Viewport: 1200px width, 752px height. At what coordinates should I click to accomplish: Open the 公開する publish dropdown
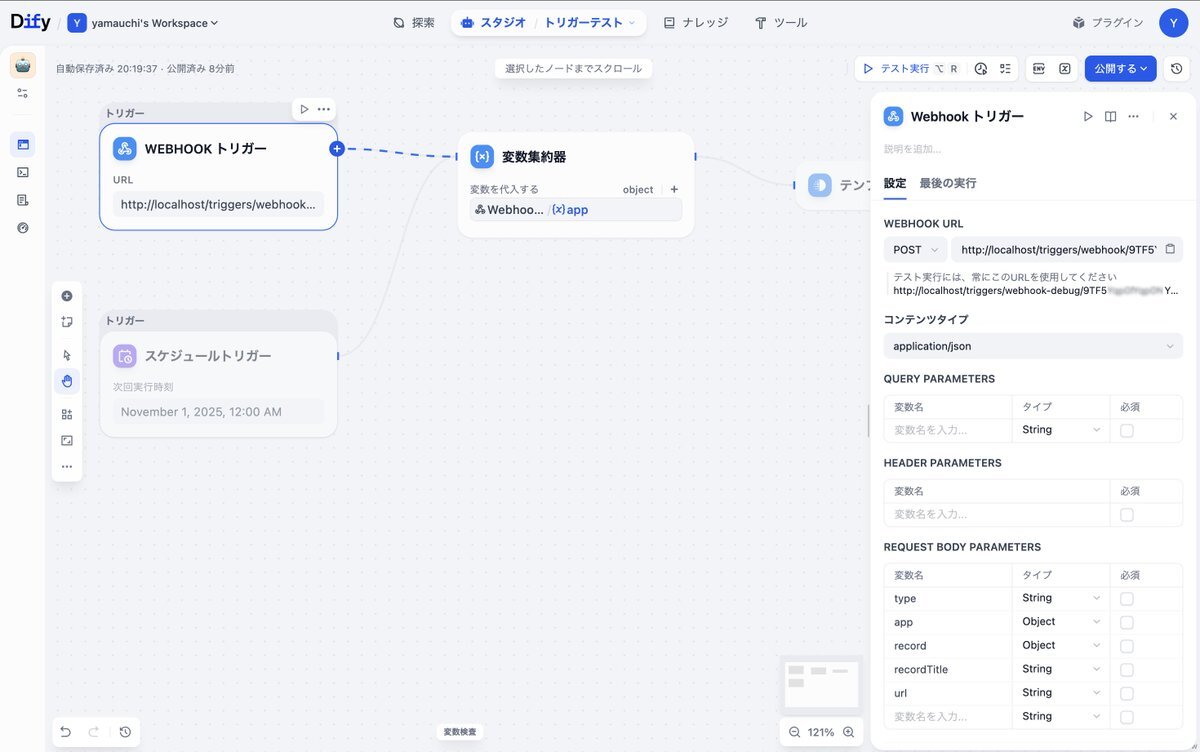click(x=1120, y=69)
